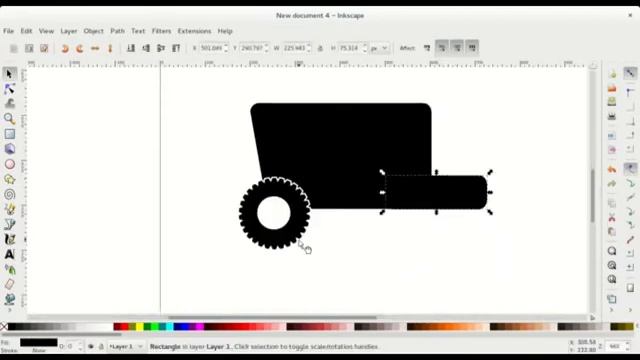Click the Redo icon in commands bar
Screen dimensions: 640x360
point(611,184)
